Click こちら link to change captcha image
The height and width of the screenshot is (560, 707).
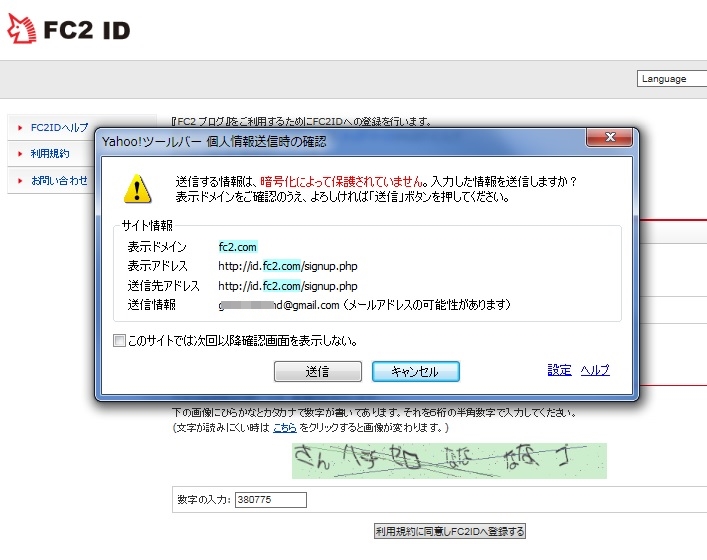[285, 427]
